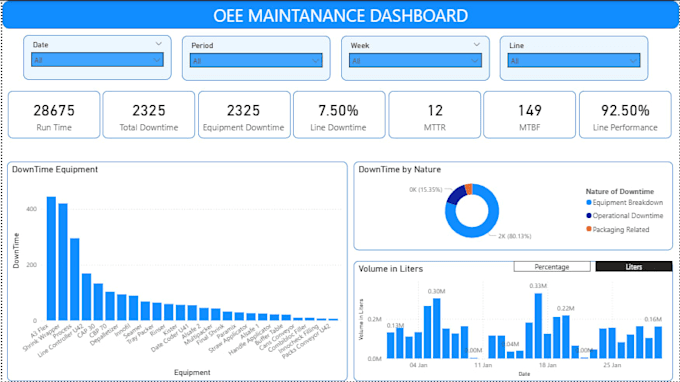Select the CBP 70 downtime bar
Image resolution: width=680 pixels, height=382 pixels.
(110, 306)
